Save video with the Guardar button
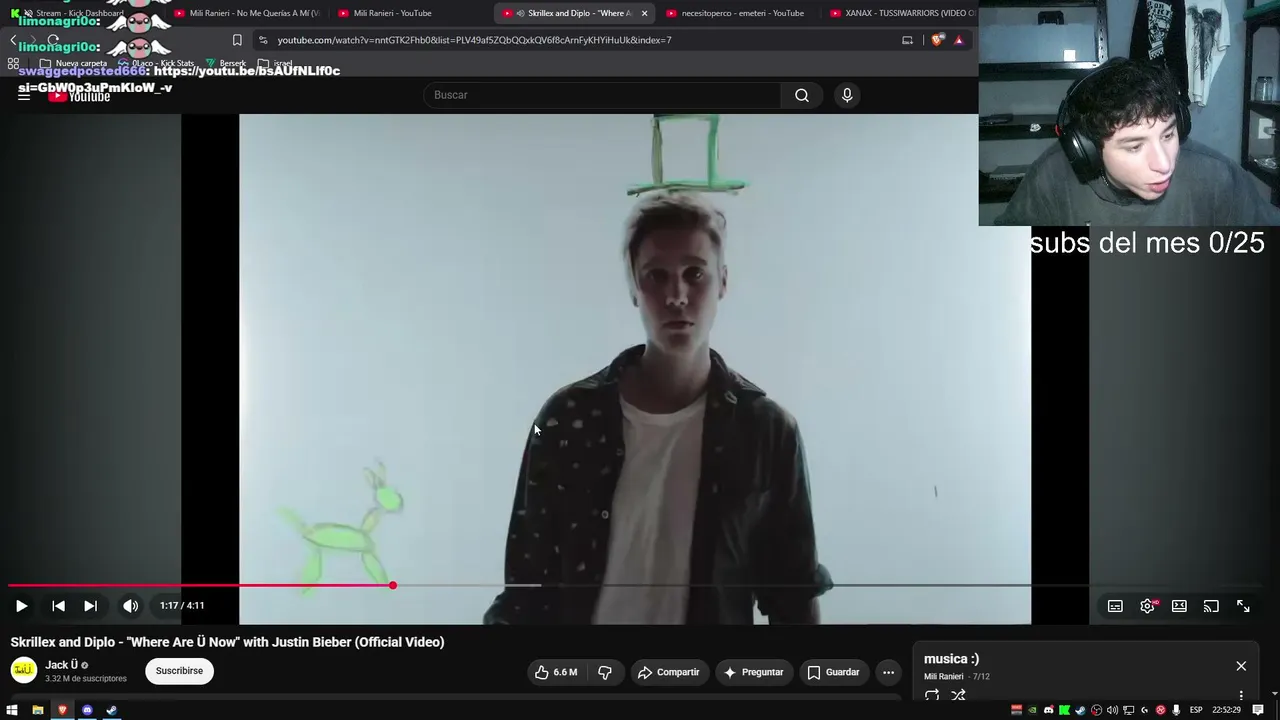Viewport: 1280px width, 720px height. click(833, 672)
